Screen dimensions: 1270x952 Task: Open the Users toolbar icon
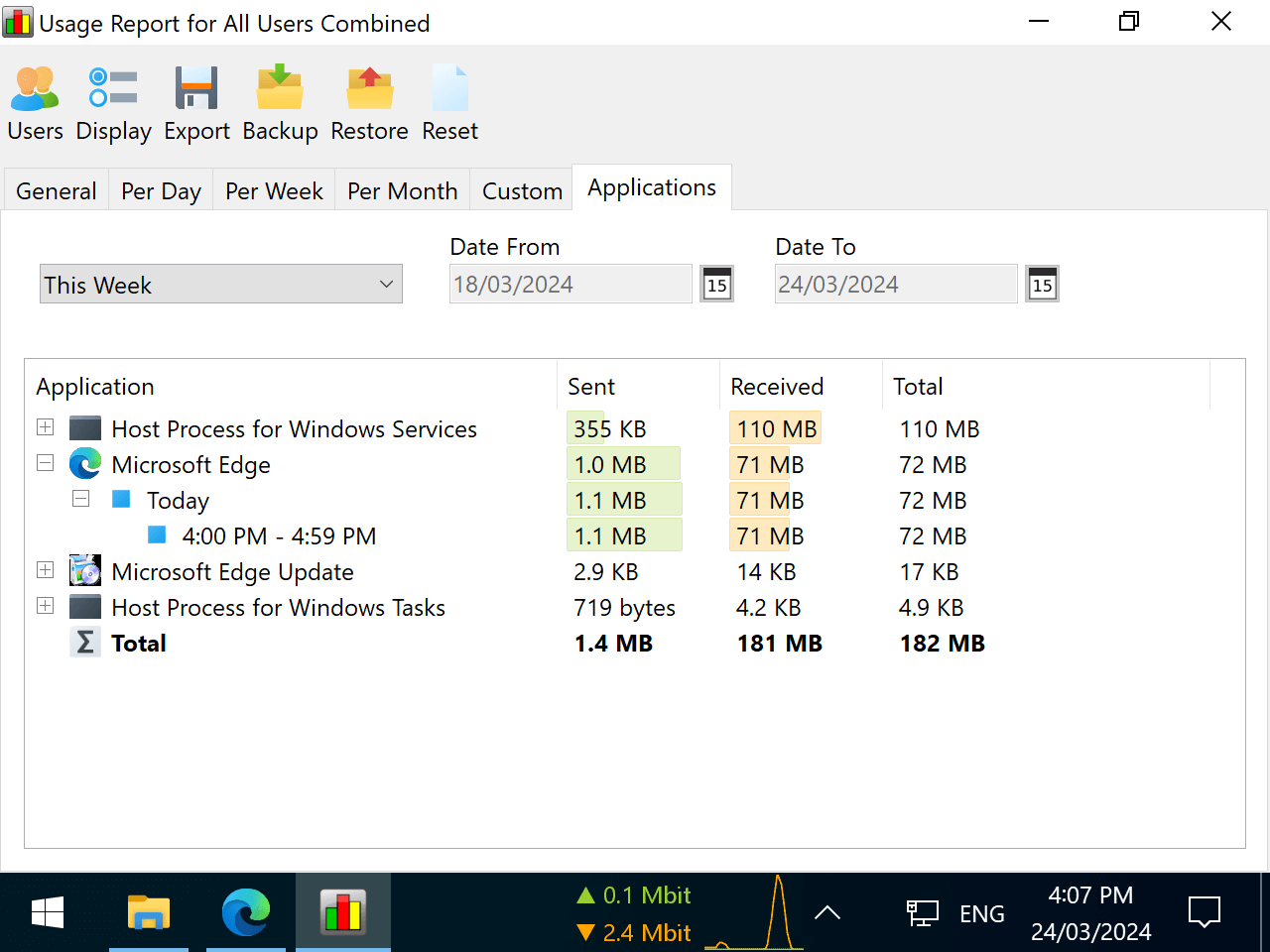(35, 88)
